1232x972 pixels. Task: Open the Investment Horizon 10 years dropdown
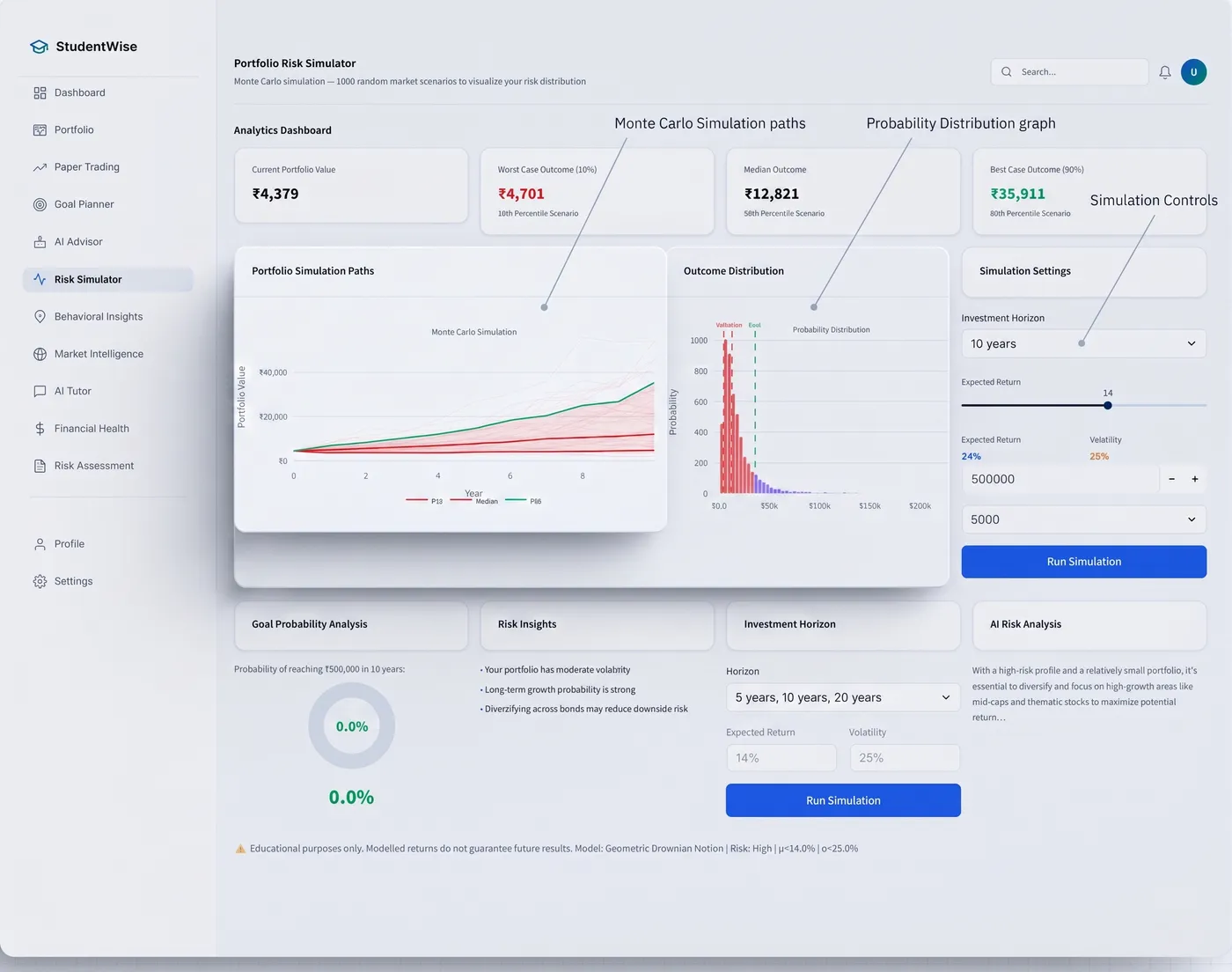click(x=1083, y=343)
